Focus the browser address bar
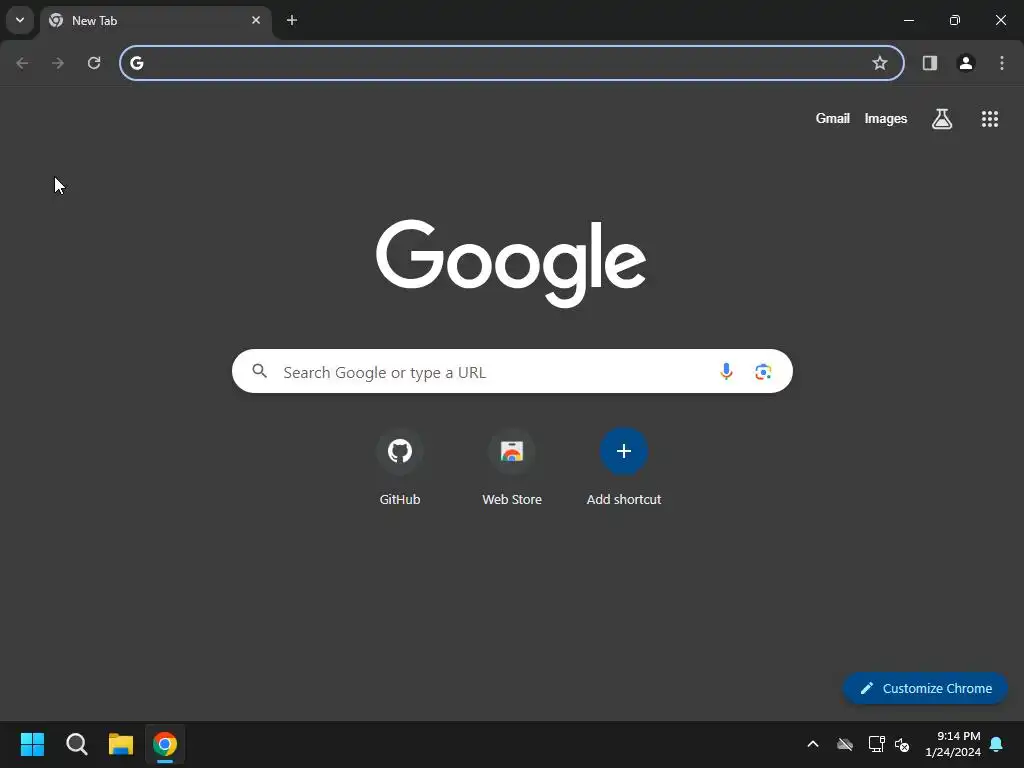Viewport: 1024px width, 768px height. 512,63
